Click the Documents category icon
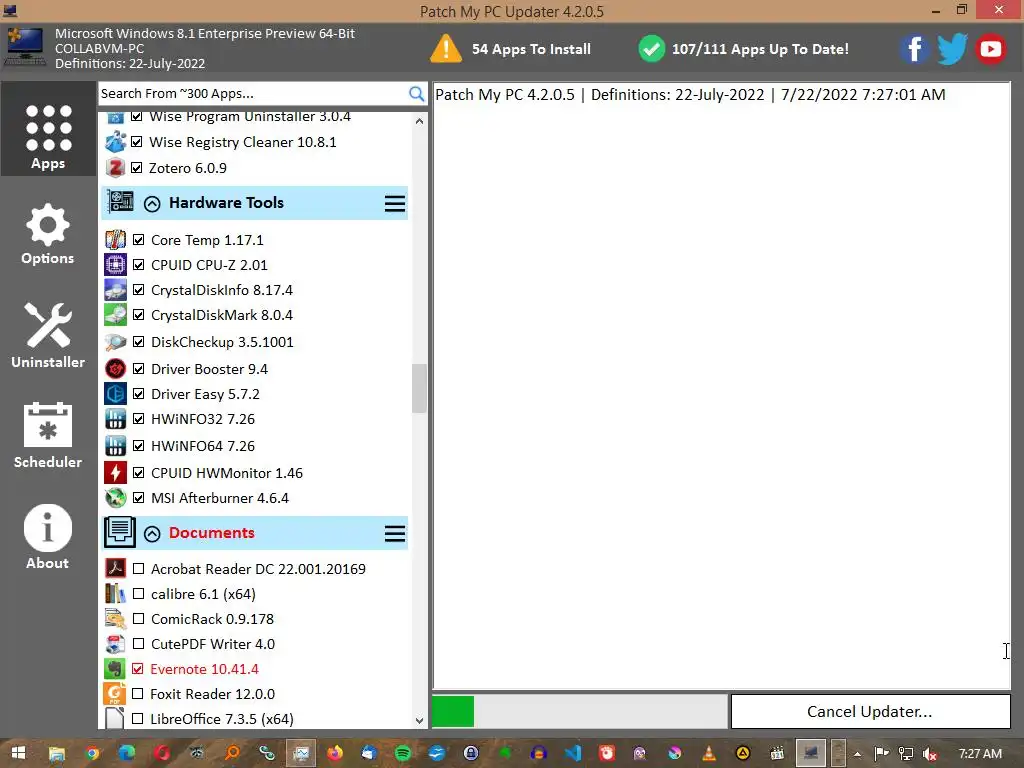The height and width of the screenshot is (768, 1024). coord(120,532)
